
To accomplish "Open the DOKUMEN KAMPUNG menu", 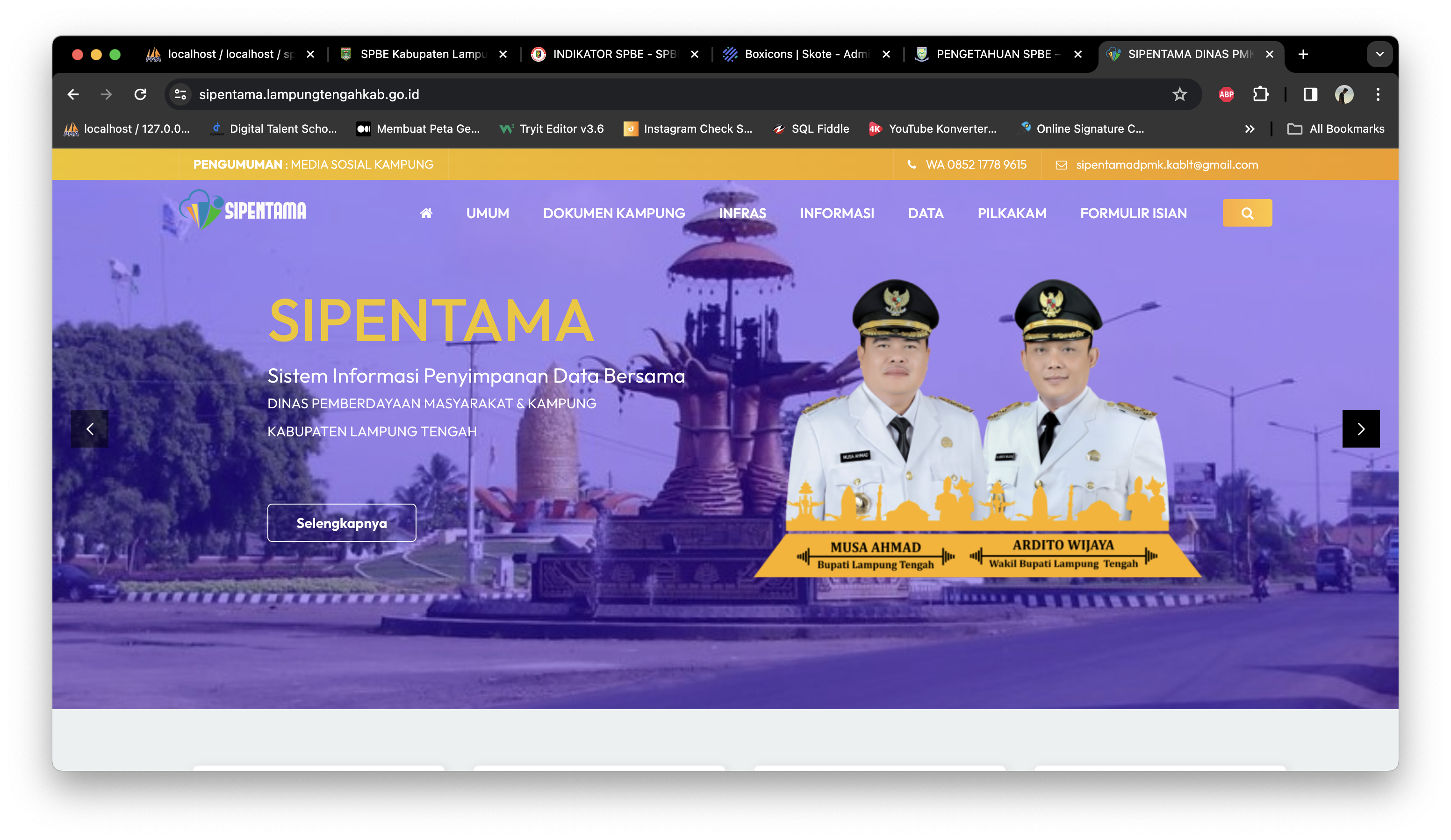I will [614, 214].
